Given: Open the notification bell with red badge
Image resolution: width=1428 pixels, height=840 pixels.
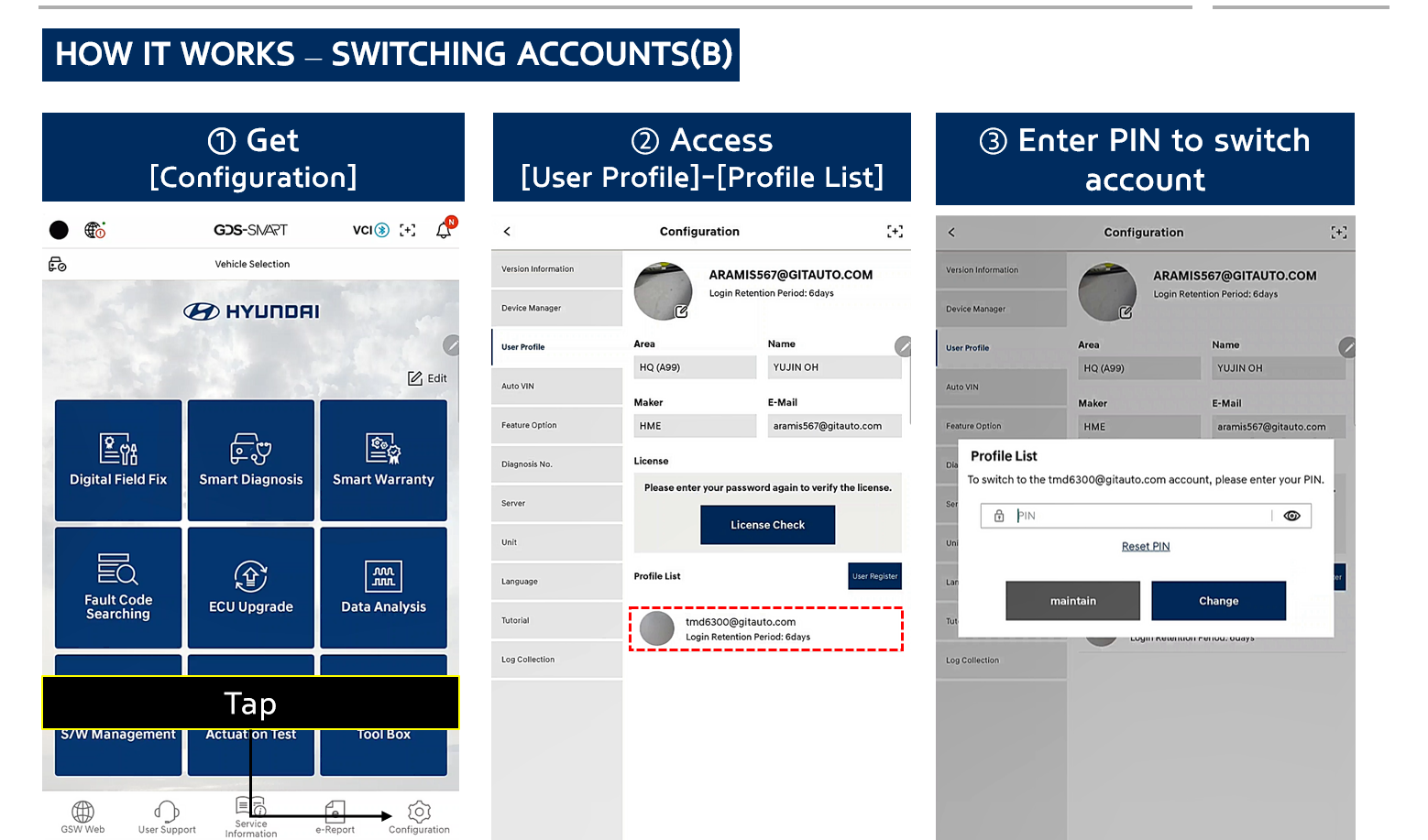Looking at the screenshot, I should (x=445, y=228).
